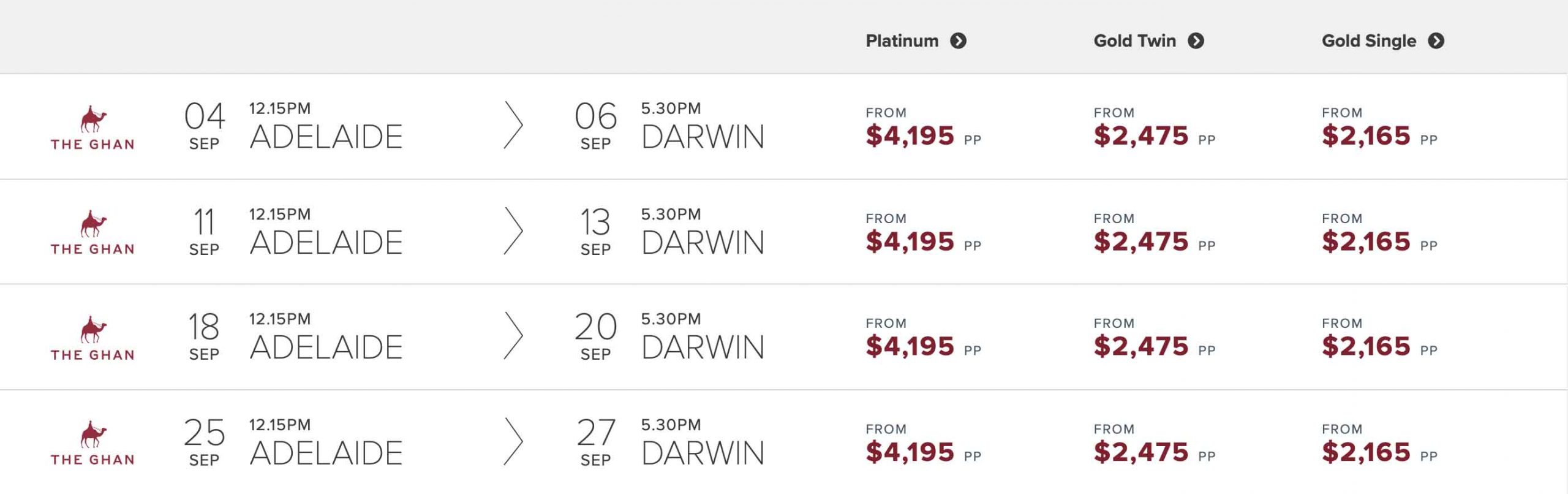1568x494 pixels.
Task: Expand the 25 Sep journey chevron
Action: click(x=513, y=441)
